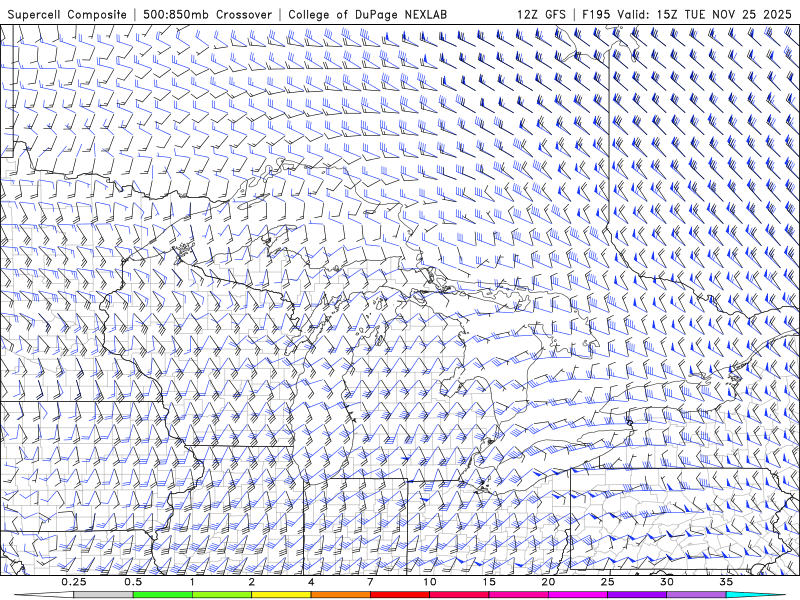800x600 pixels.
Task: Click the "0.5" legend scale value
Action: pos(133,582)
